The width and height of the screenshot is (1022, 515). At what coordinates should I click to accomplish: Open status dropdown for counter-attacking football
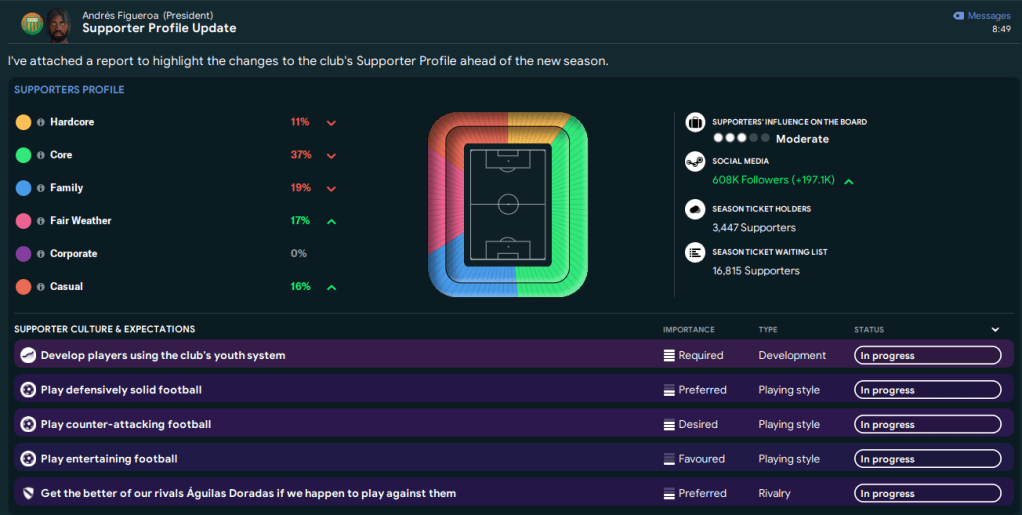927,425
